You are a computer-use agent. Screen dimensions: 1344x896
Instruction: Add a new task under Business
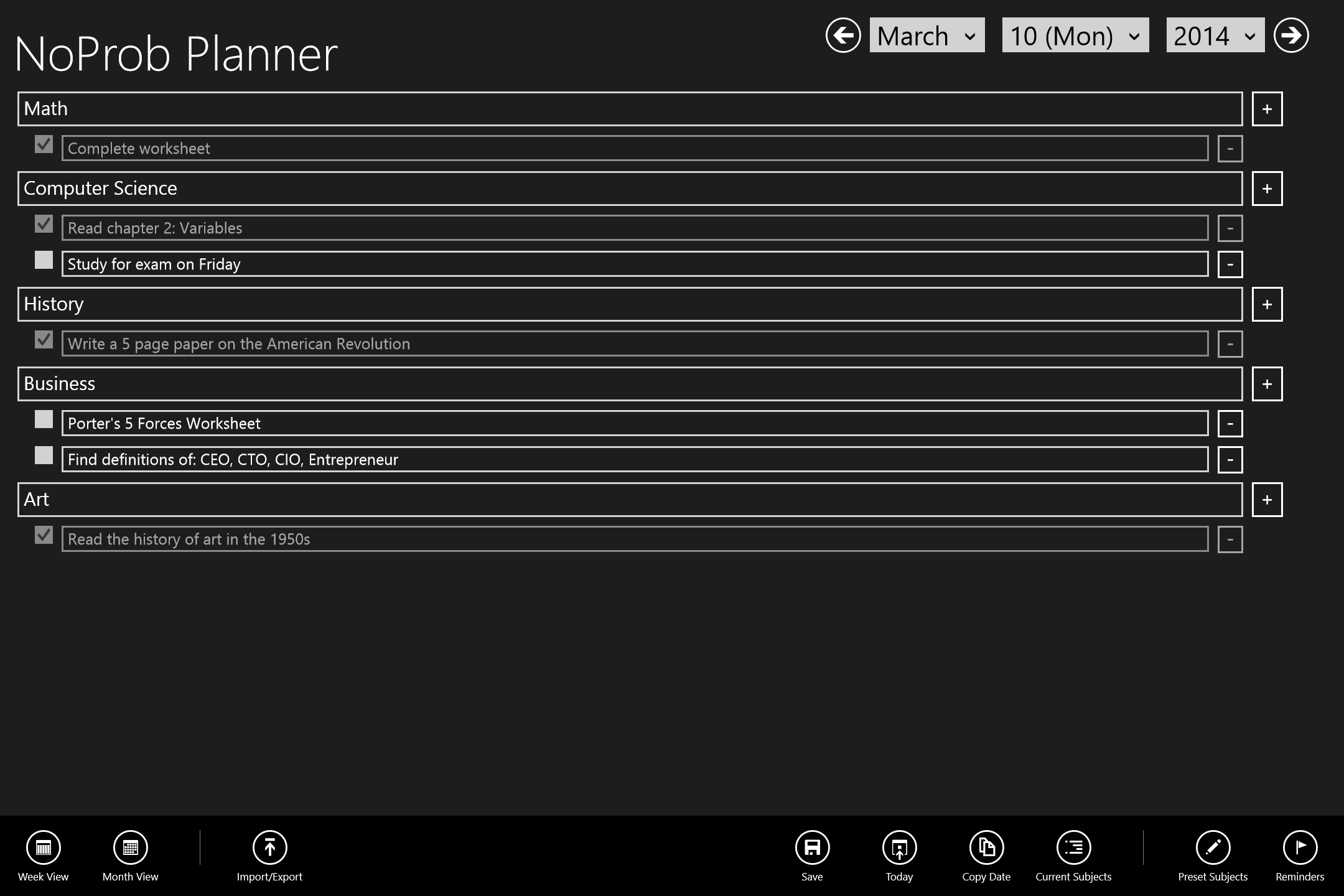1267,384
